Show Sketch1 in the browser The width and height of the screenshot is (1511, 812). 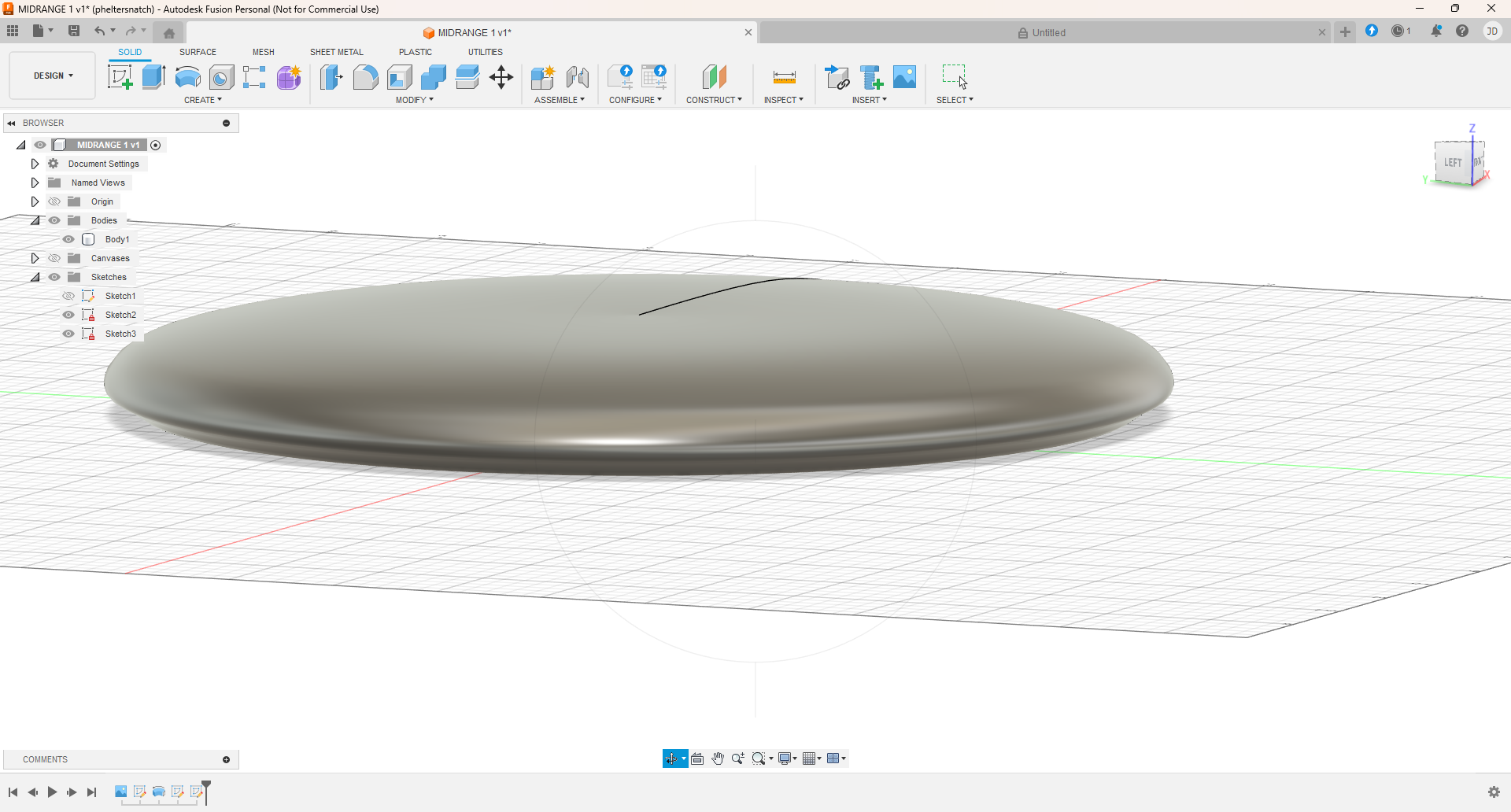(x=68, y=296)
